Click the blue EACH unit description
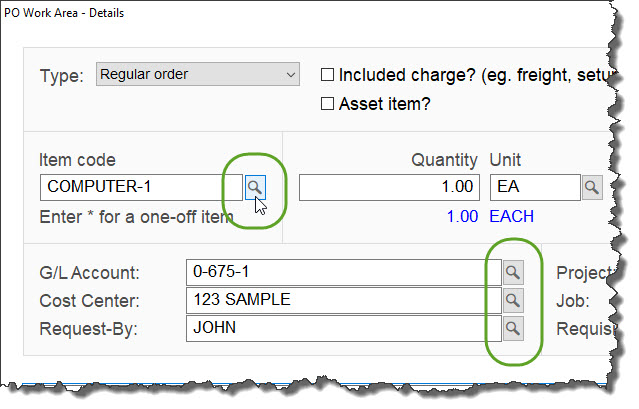Screen dimensions: 639x409 pos(512,216)
